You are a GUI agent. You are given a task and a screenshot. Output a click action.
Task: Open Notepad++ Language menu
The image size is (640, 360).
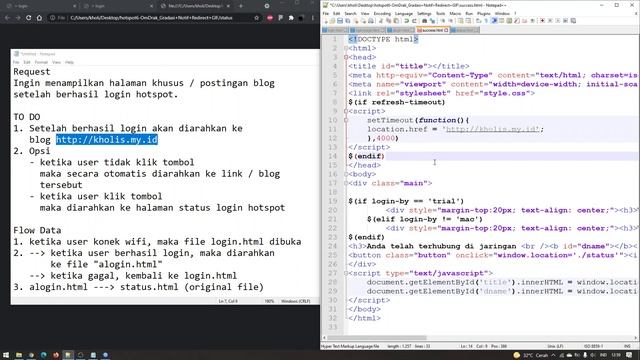(404, 13)
